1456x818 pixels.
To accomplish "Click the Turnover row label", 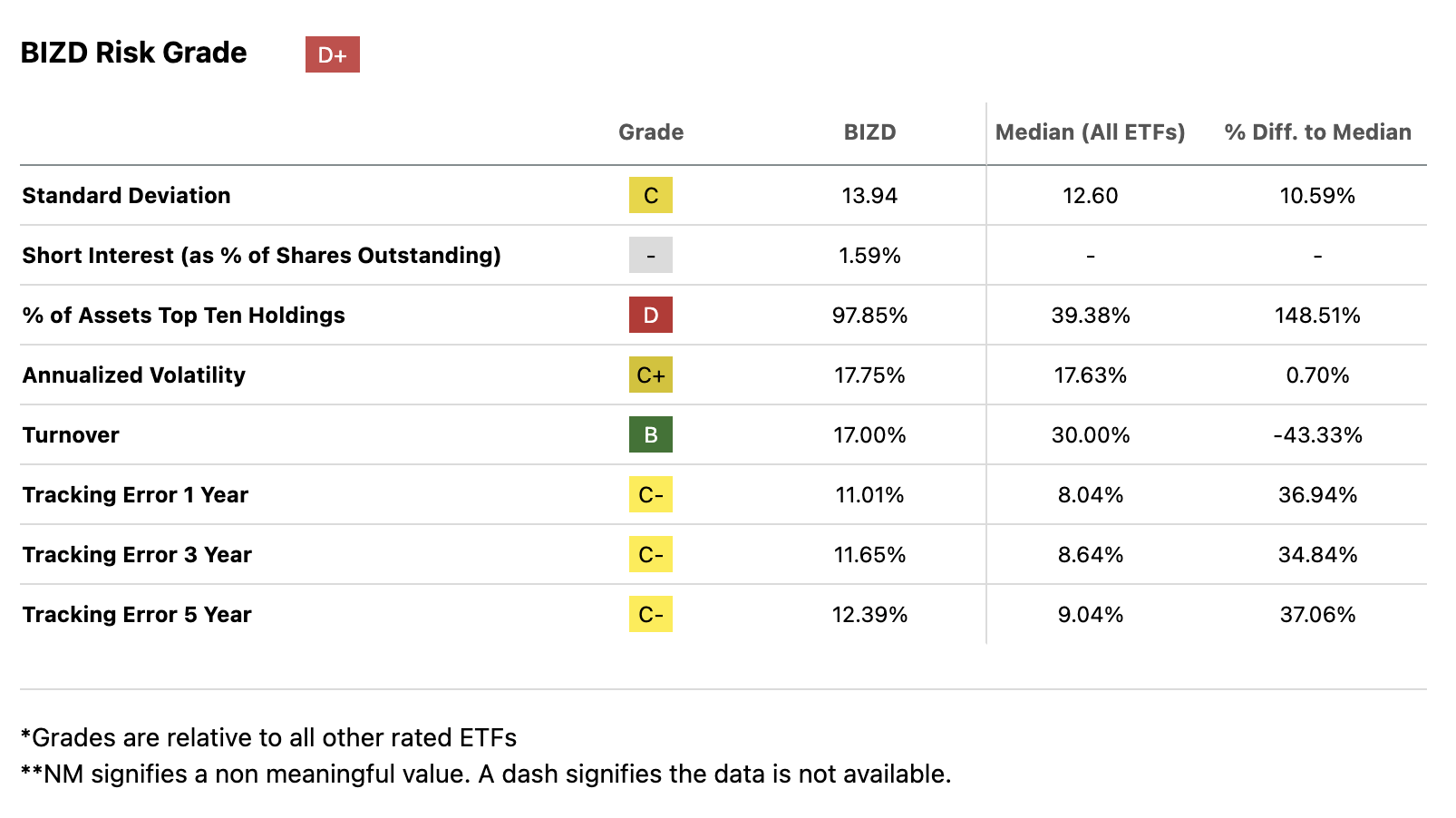I will (x=71, y=435).
